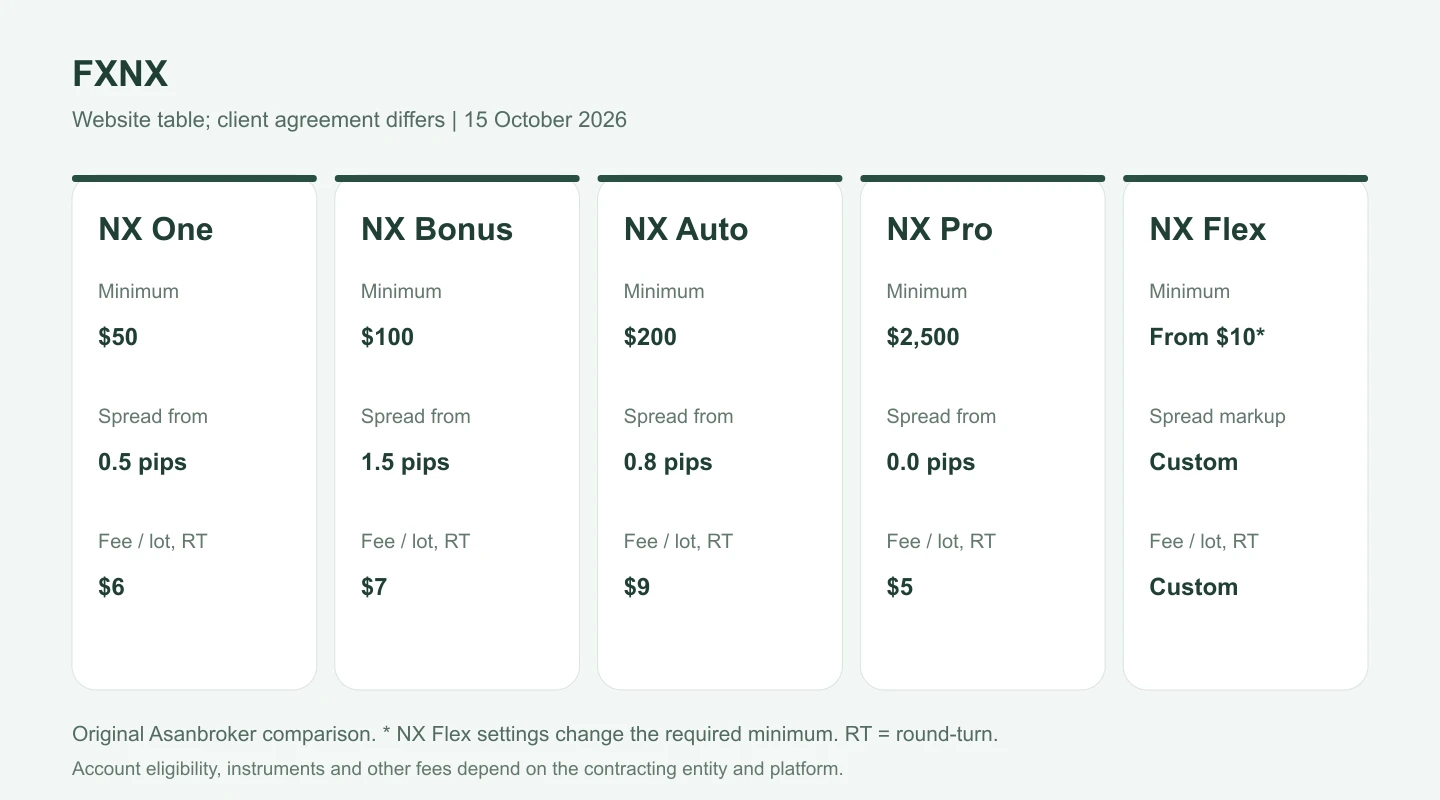Select the NX Flex account heading
Viewport: 1440px width, 800px height.
(x=1207, y=229)
